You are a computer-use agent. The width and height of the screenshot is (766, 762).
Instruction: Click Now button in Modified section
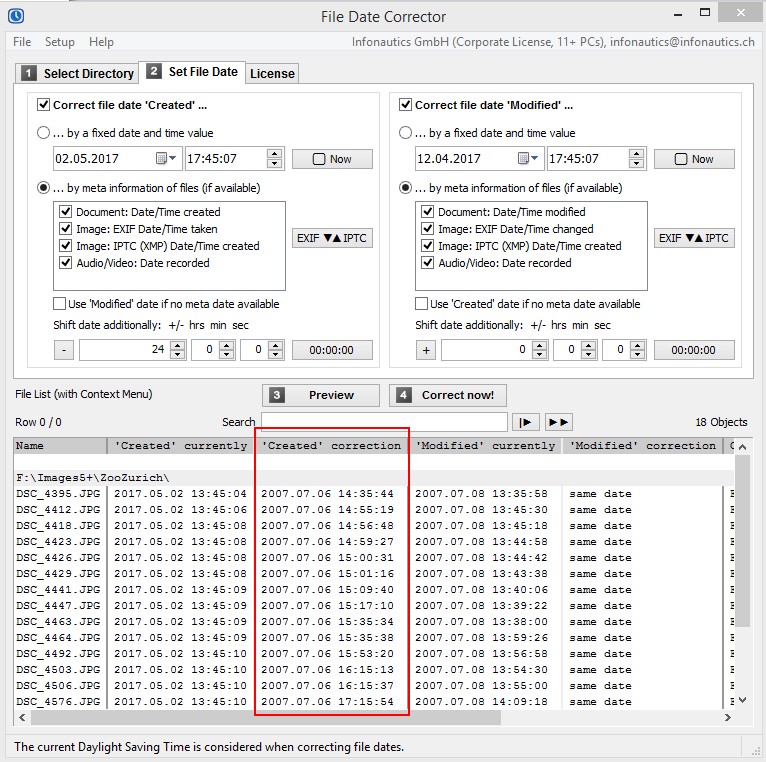694,159
